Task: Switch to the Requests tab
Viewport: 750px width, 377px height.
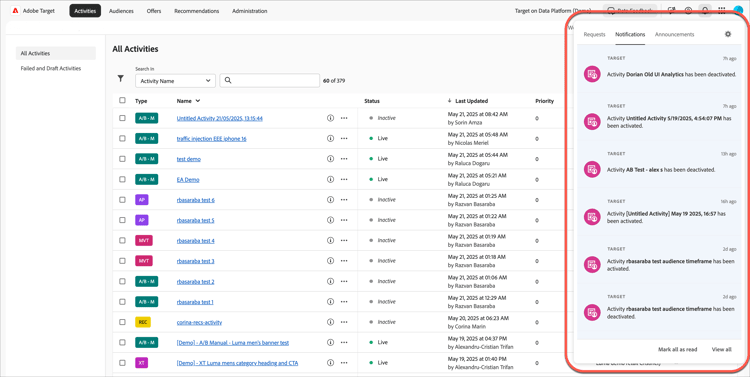Action: pyautogui.click(x=595, y=34)
